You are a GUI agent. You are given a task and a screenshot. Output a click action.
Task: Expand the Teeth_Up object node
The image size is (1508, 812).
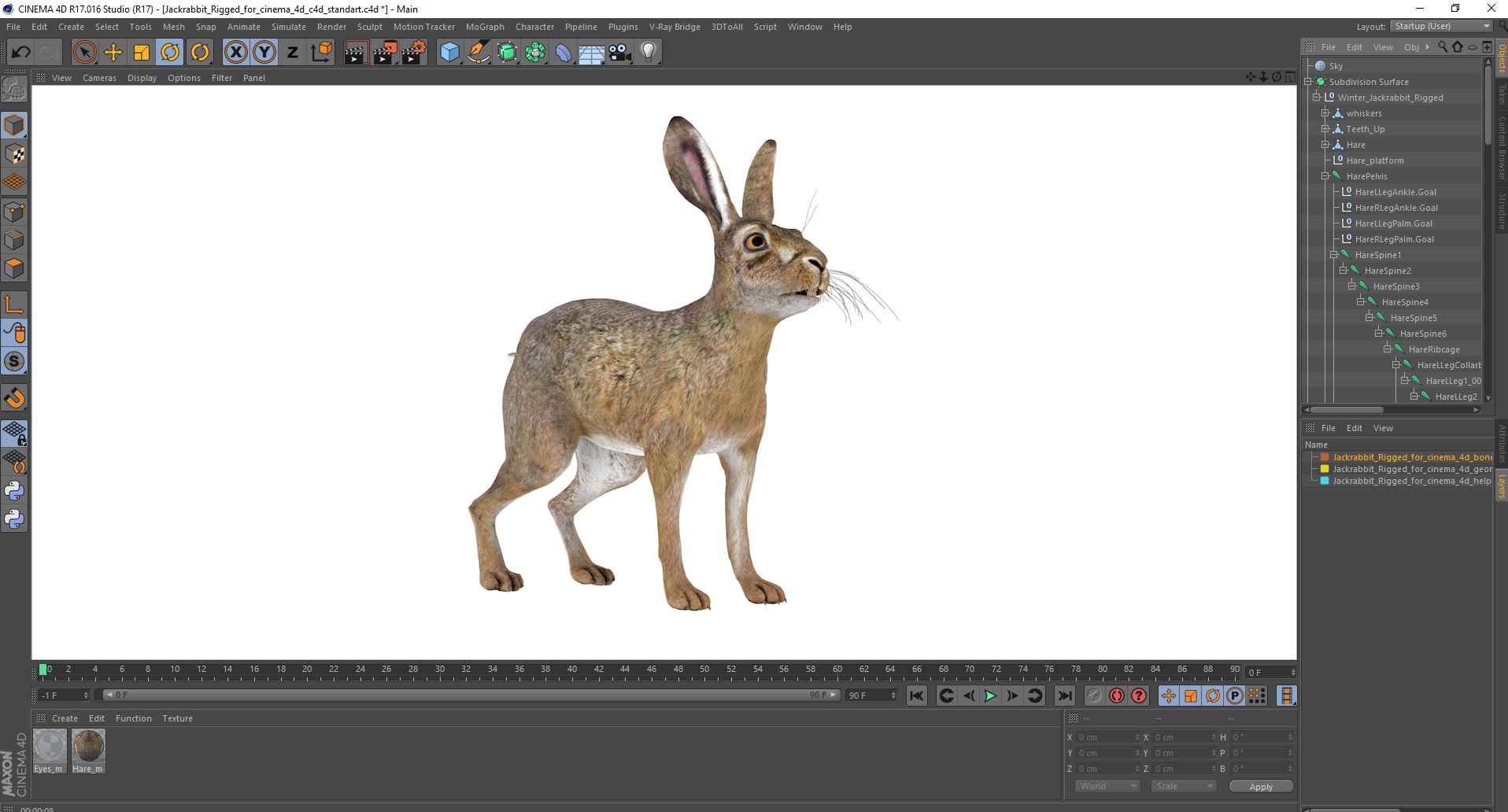coord(1325,129)
